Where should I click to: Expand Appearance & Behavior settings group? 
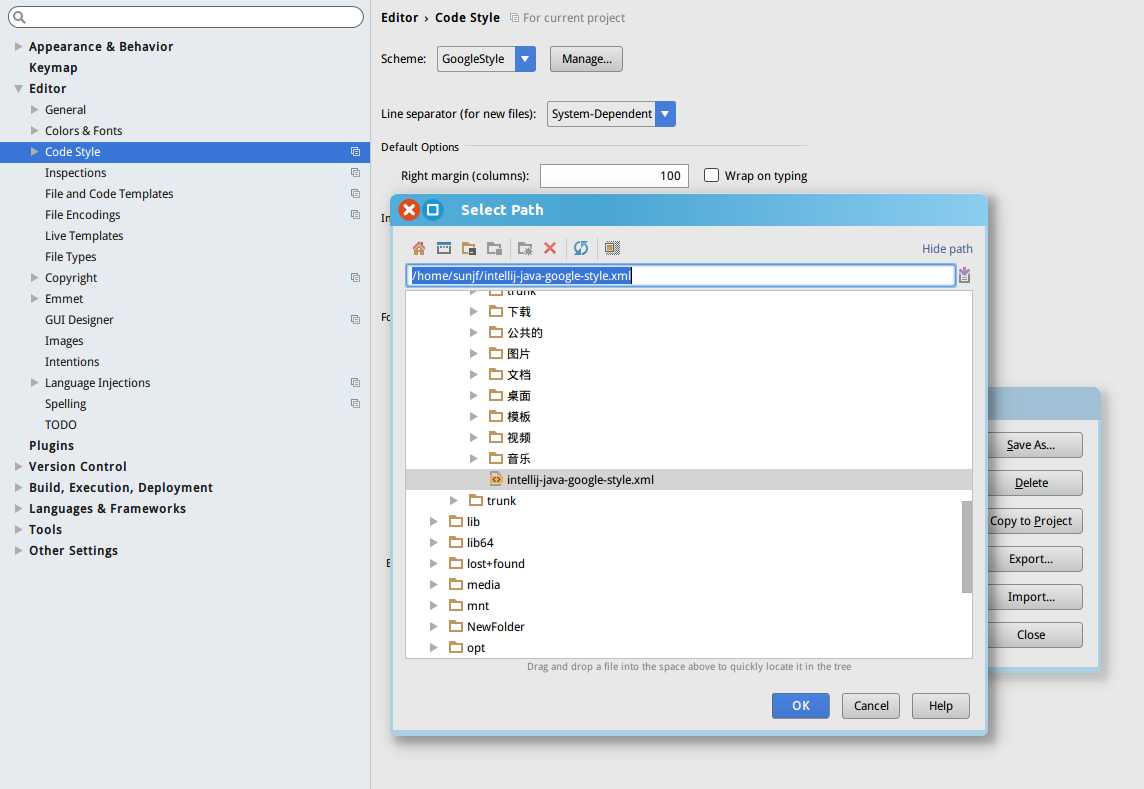click(18, 46)
